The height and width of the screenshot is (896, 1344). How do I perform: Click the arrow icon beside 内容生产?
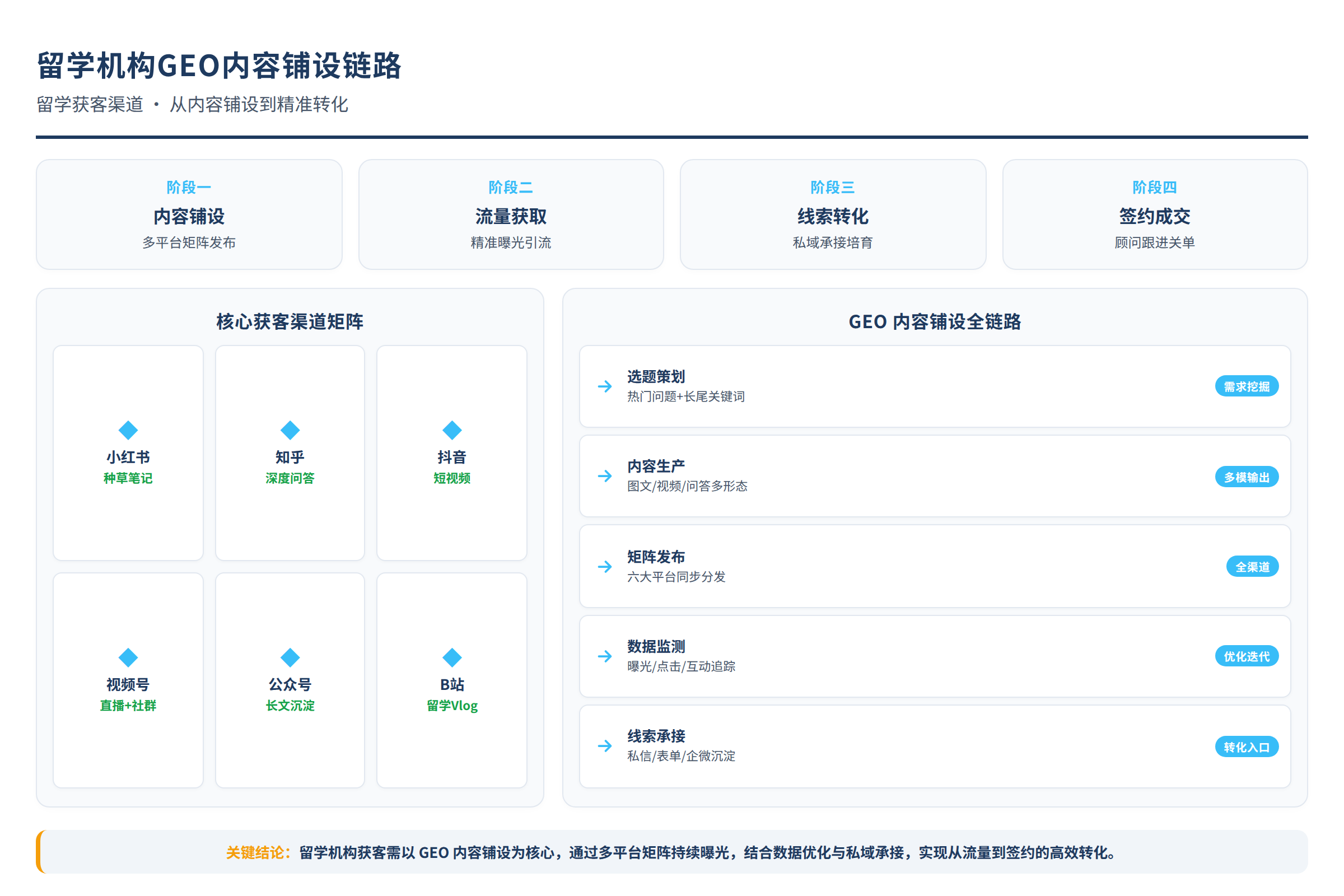pos(605,476)
